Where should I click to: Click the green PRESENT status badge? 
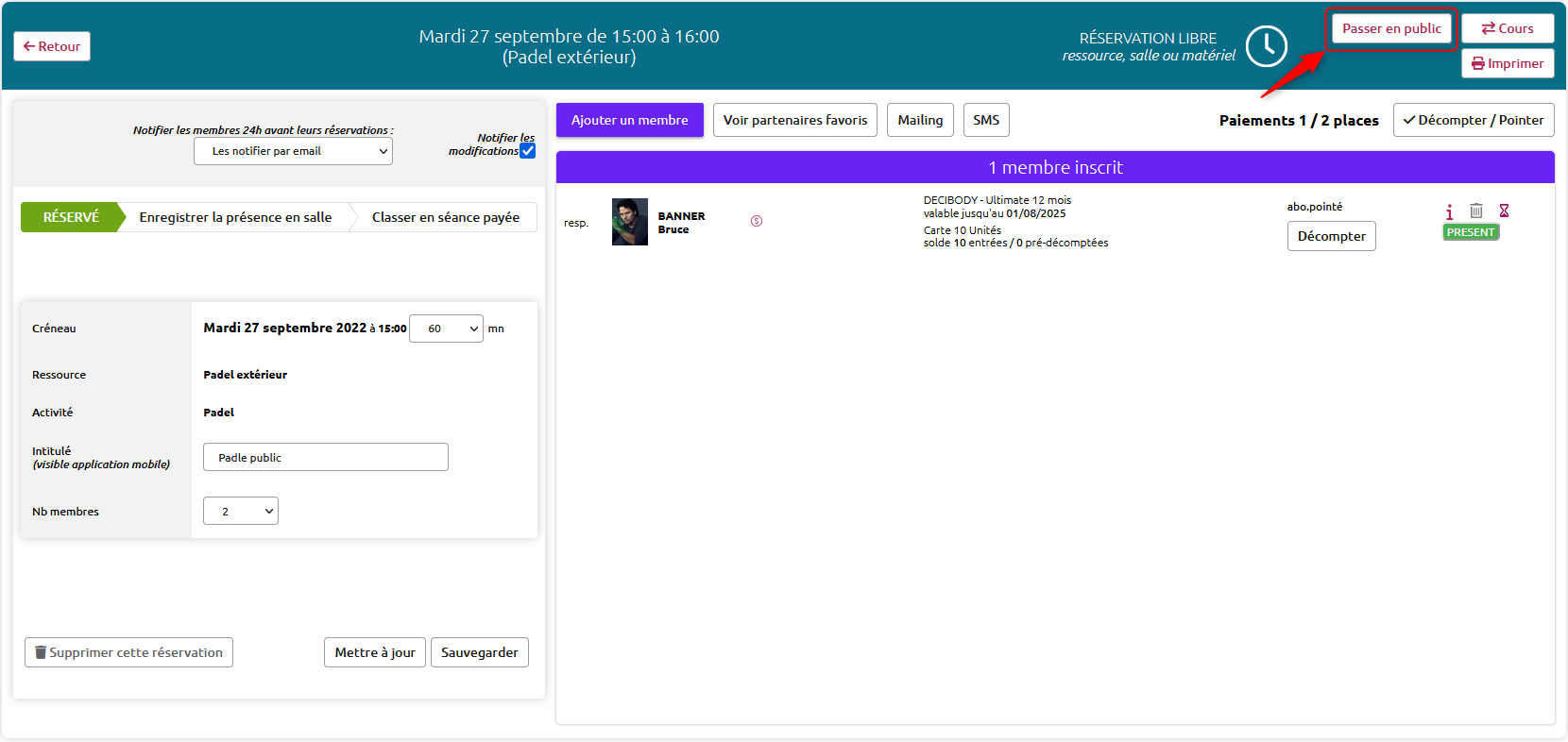pos(1471,232)
